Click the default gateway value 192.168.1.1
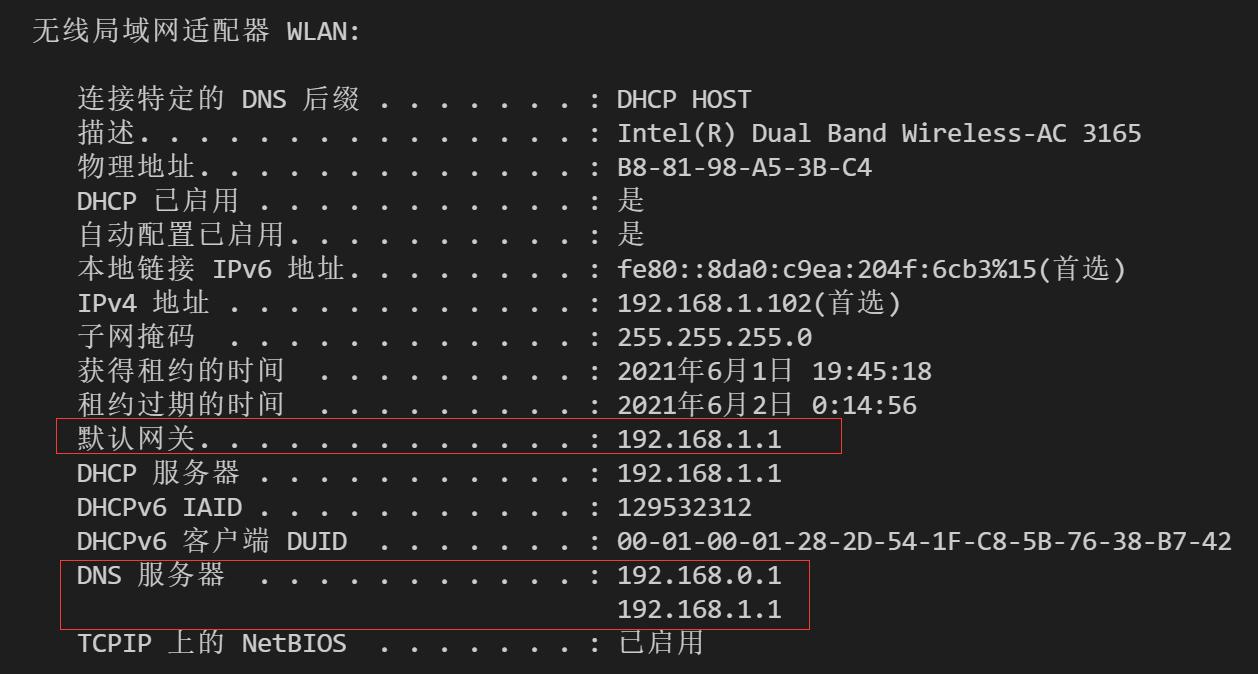Screen dimensions: 1258x674 click(x=699, y=439)
